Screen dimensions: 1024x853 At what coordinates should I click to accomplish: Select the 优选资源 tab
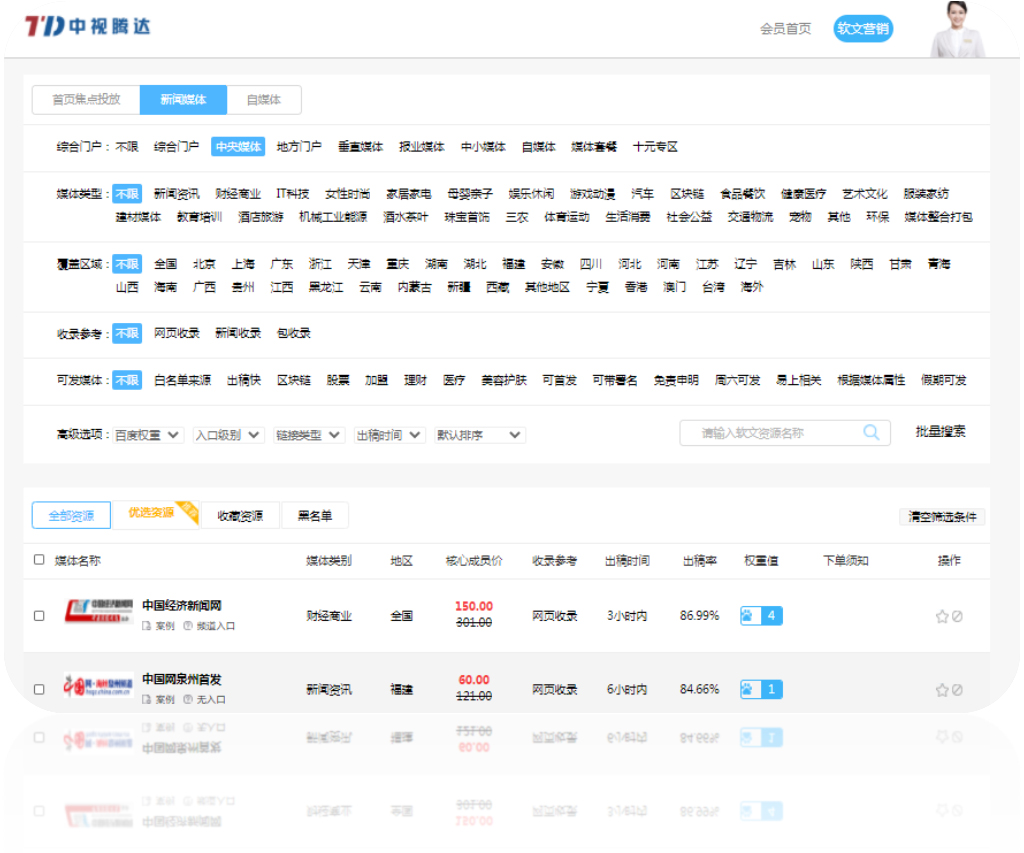[x=155, y=514]
